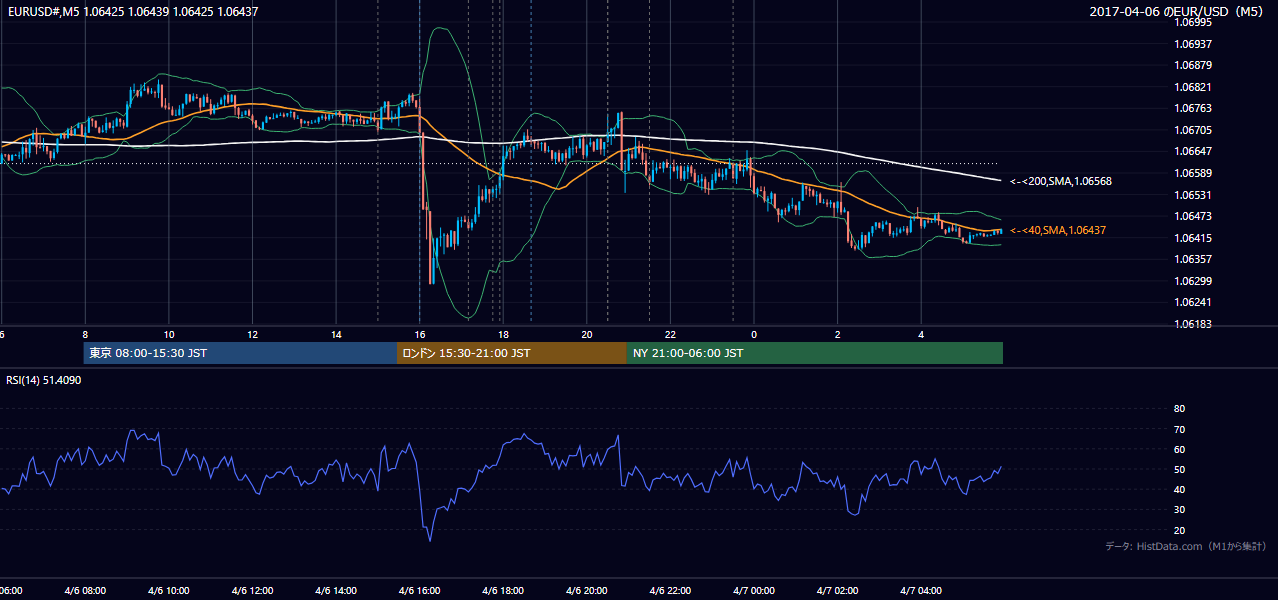The image size is (1278, 600).
Task: Click the 4/6 14:00 time axis label
Action: pyautogui.click(x=336, y=591)
